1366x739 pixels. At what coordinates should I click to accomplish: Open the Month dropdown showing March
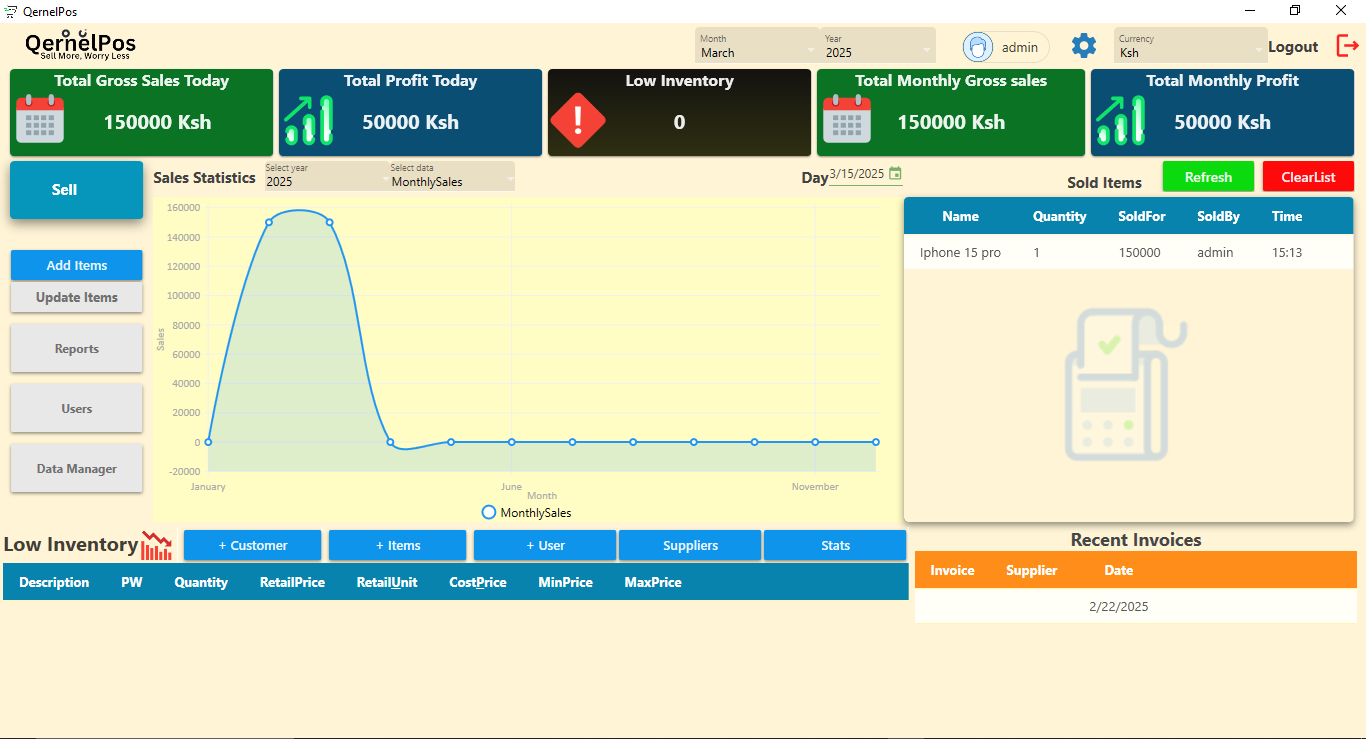(757, 46)
